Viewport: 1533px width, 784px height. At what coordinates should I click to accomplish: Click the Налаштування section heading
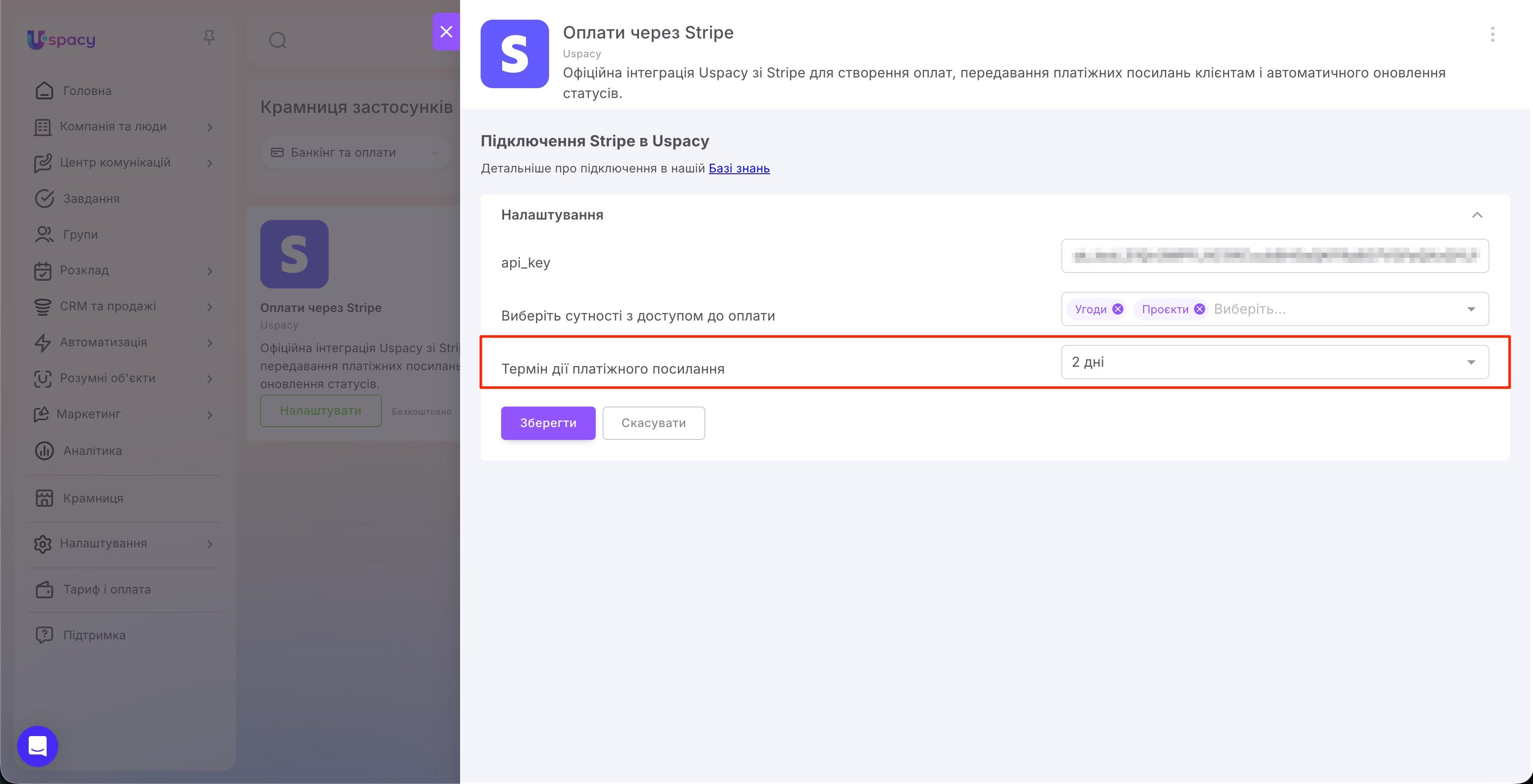[552, 215]
